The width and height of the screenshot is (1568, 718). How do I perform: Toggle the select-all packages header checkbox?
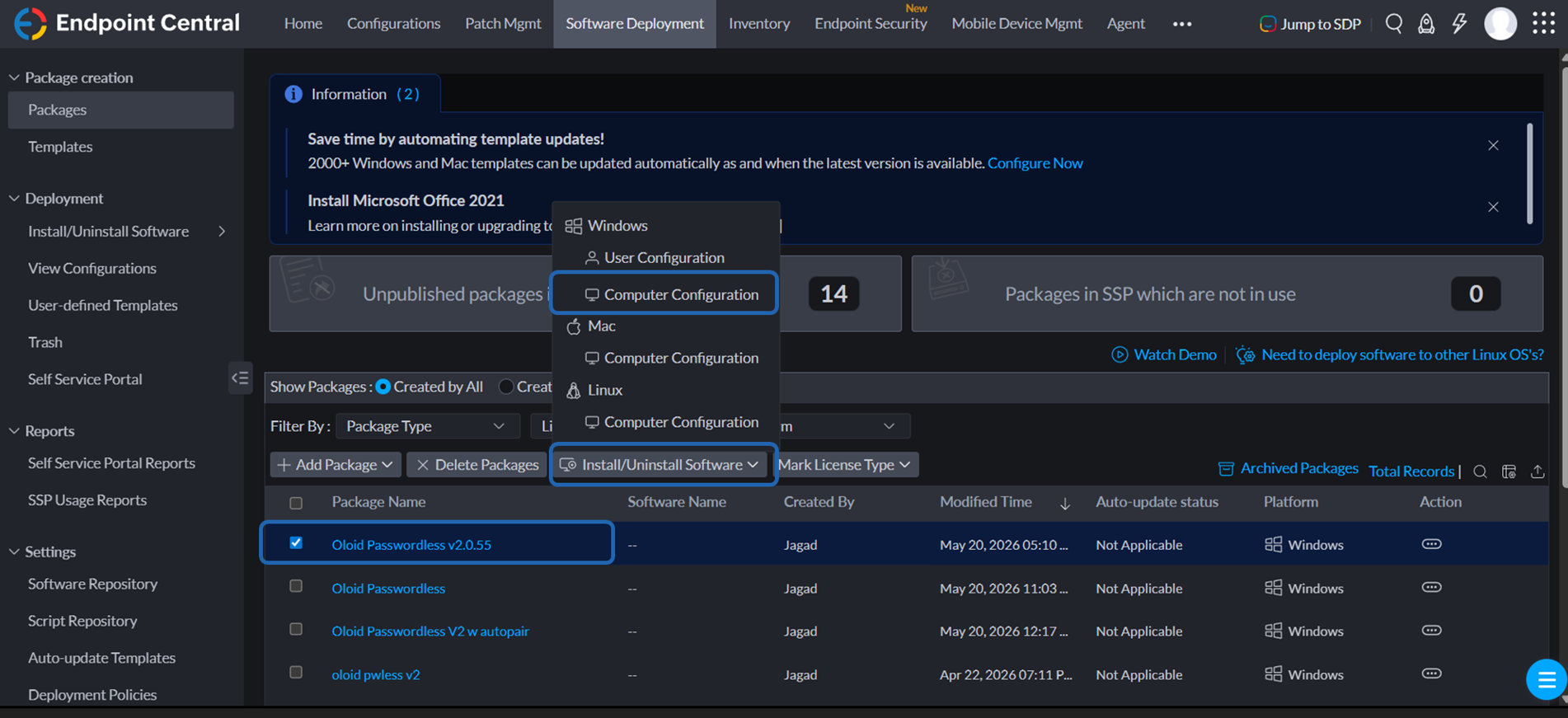[296, 503]
